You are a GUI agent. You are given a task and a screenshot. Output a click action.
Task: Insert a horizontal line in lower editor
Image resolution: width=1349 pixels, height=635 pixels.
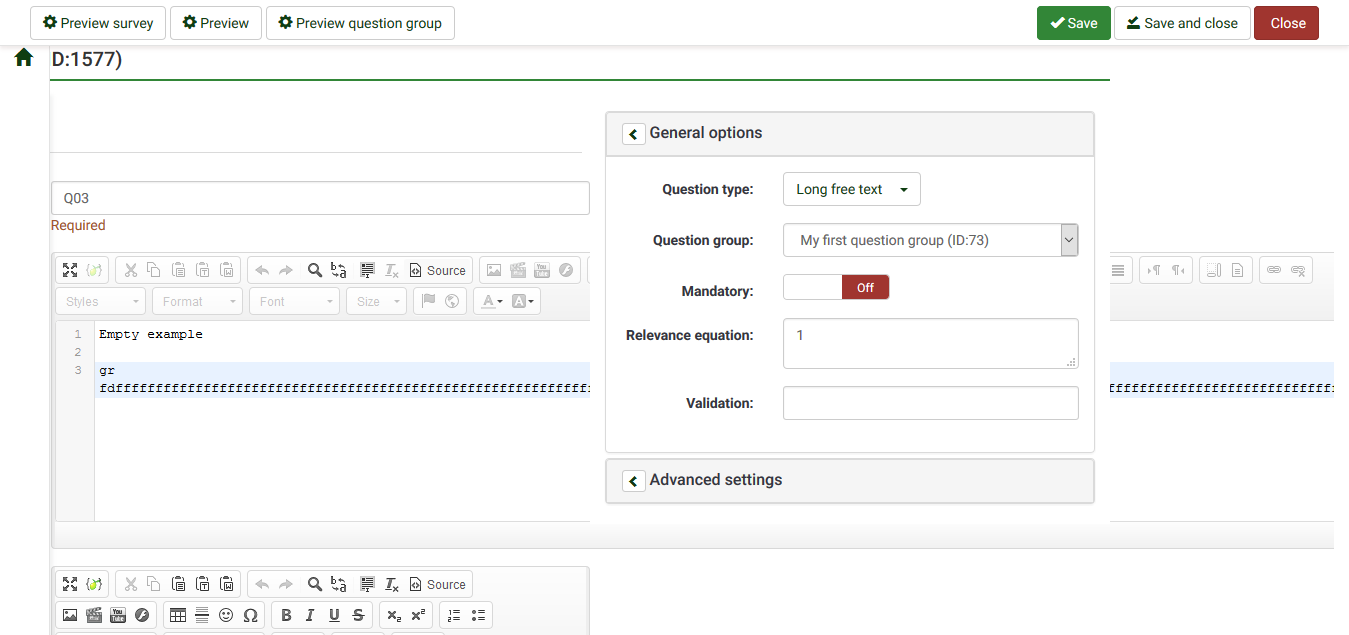coord(202,615)
